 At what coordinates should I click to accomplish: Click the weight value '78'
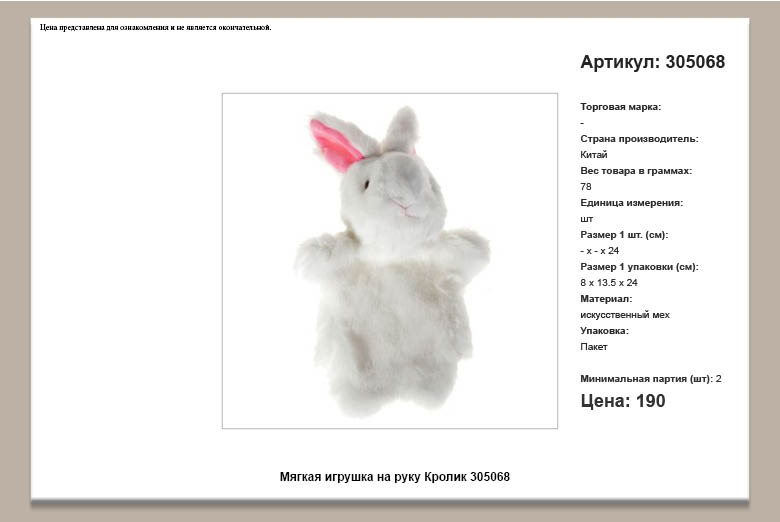(x=585, y=187)
